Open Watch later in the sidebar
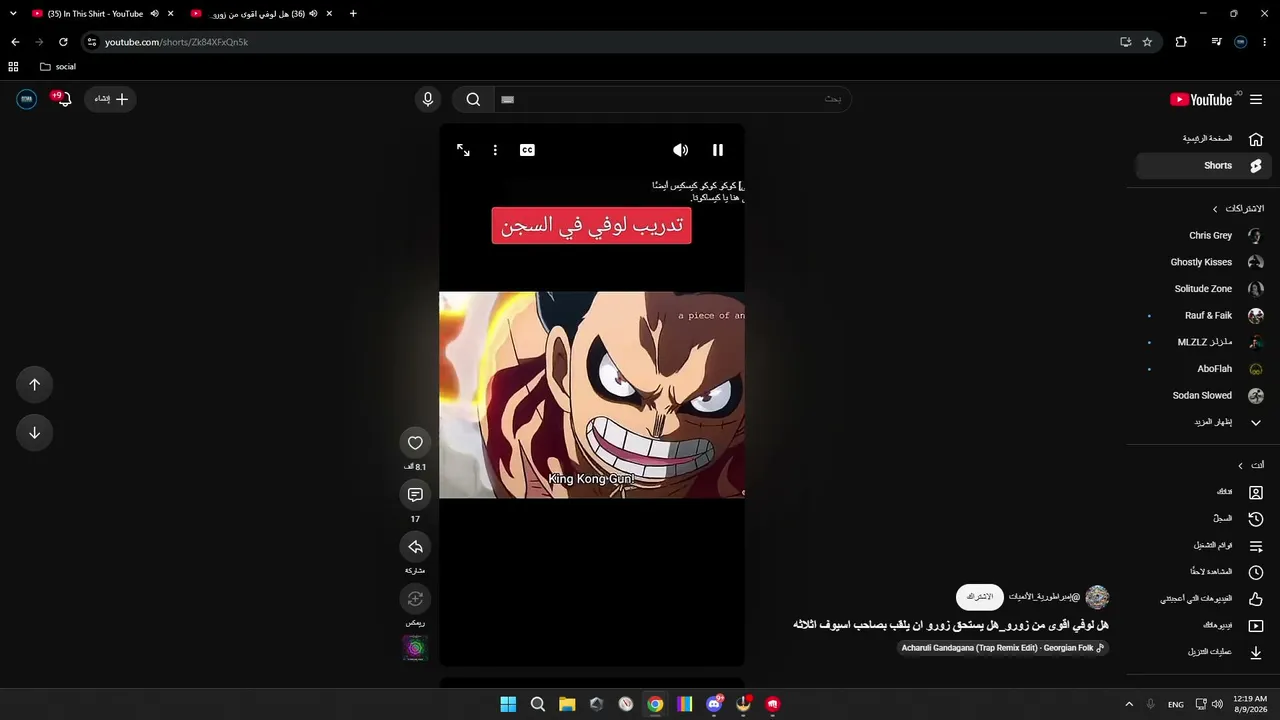This screenshot has width=1280, height=720. click(x=1204, y=572)
